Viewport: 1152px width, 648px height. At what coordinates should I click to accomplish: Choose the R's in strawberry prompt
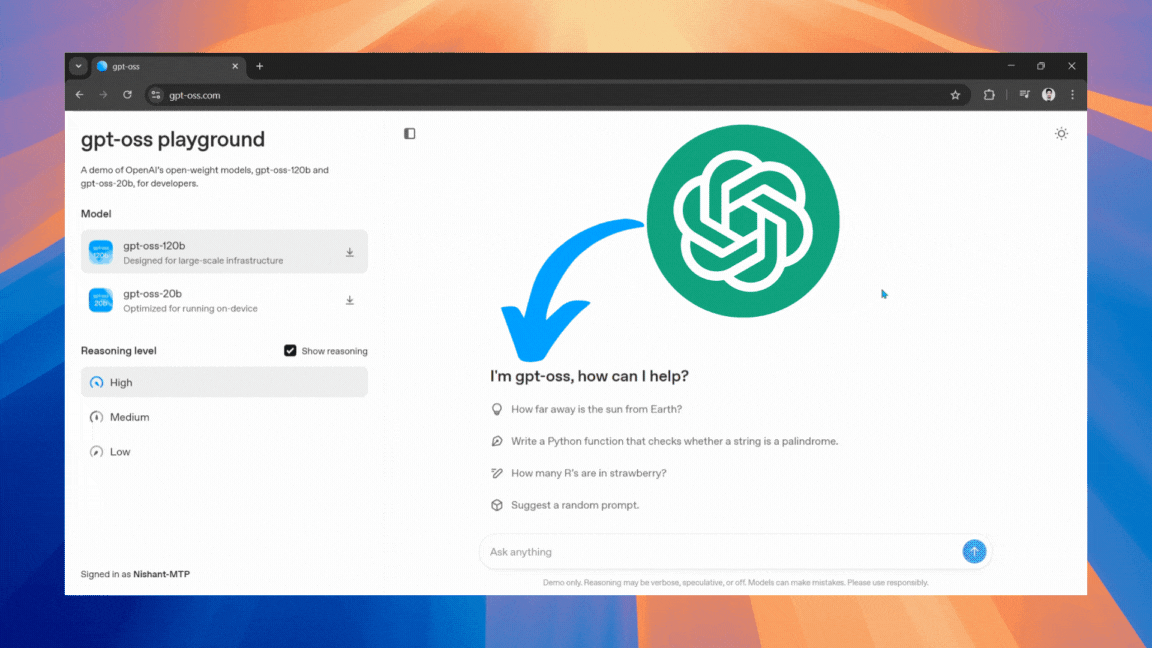coord(588,473)
